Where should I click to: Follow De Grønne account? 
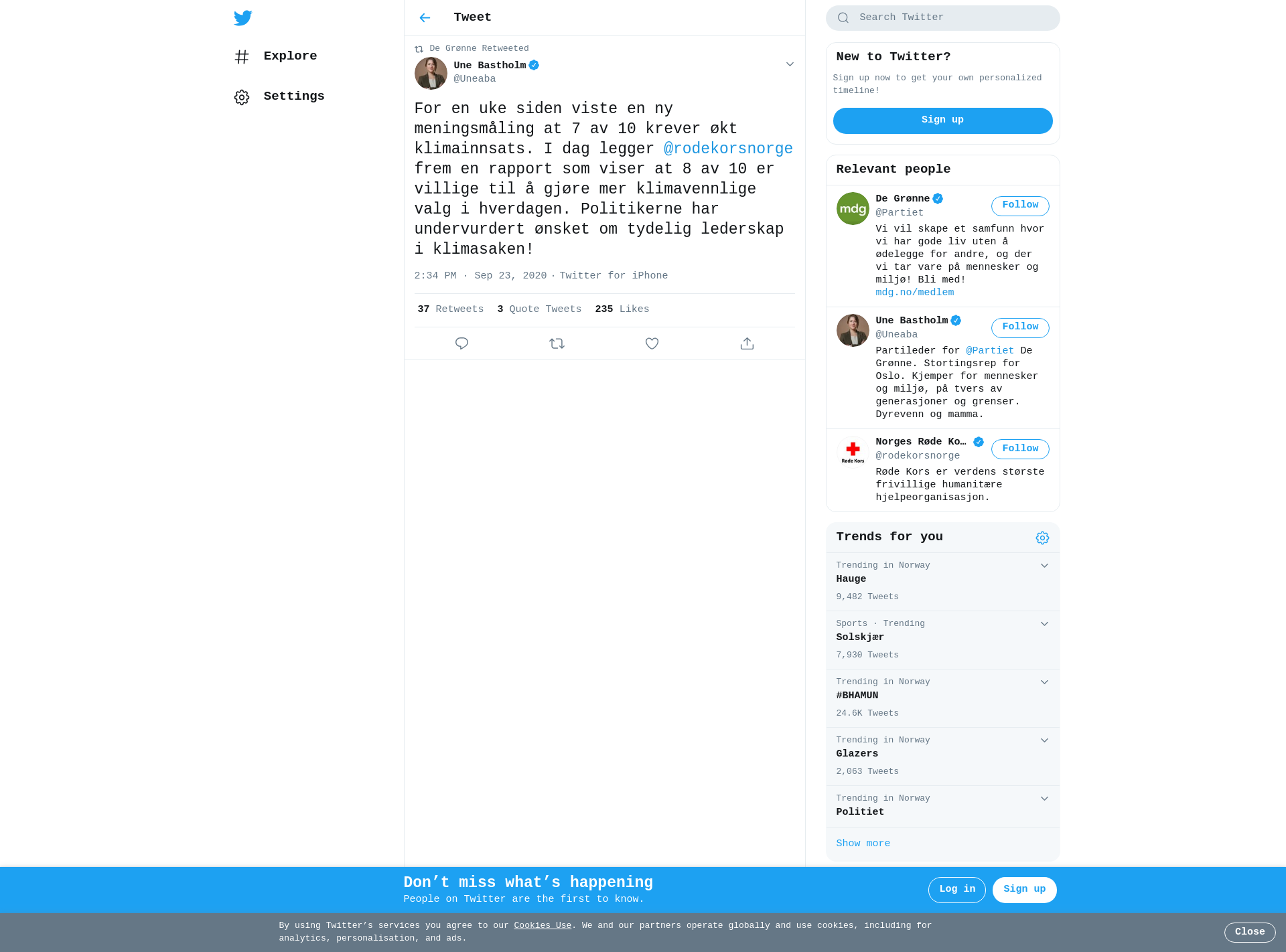(1020, 206)
